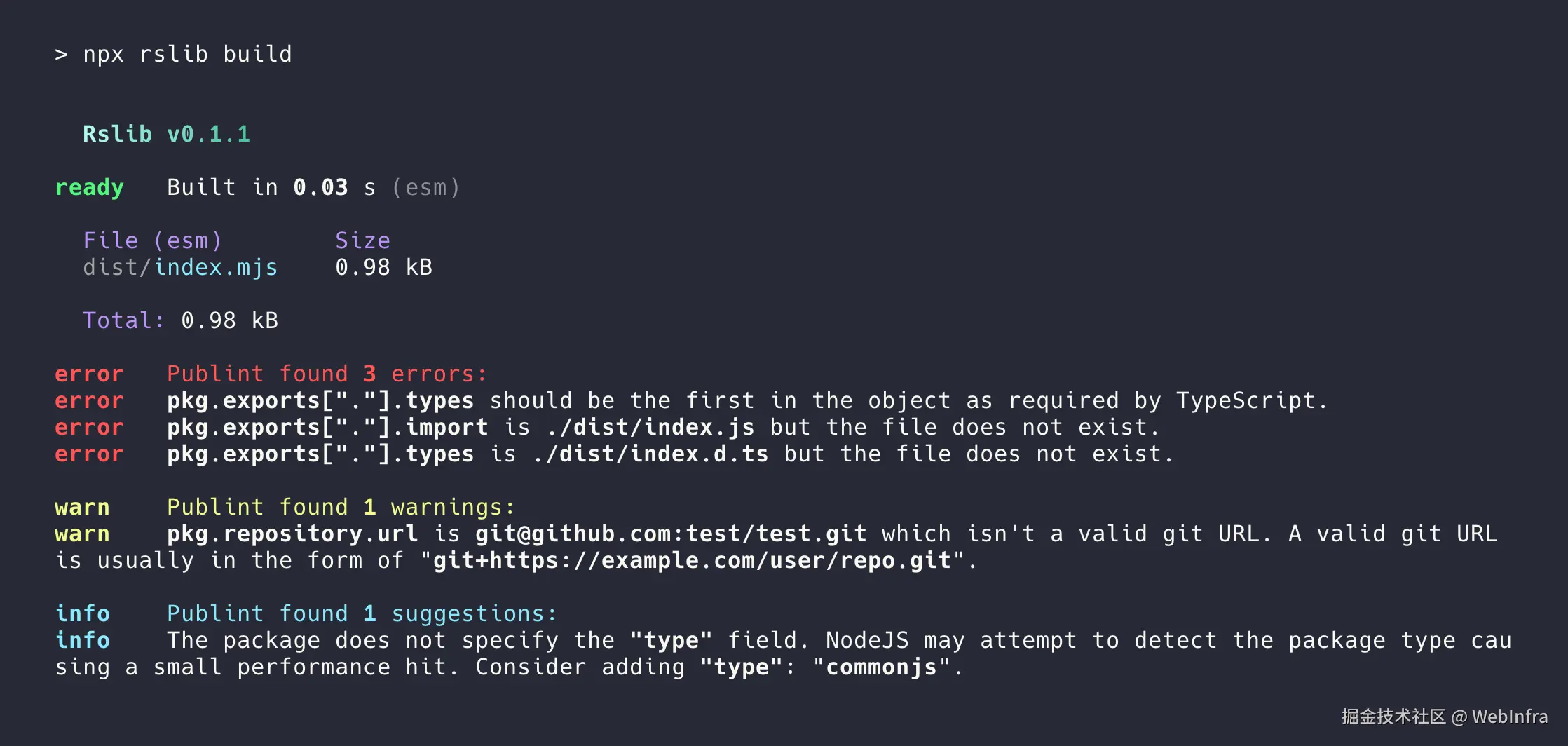Click the 0.98 kB file size value

pos(383,267)
